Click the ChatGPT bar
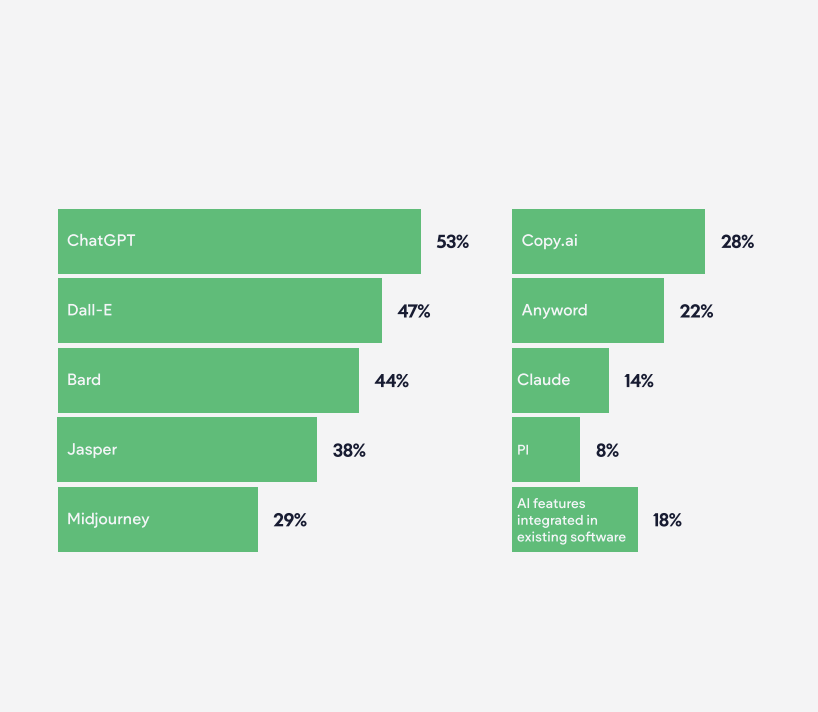 point(239,241)
